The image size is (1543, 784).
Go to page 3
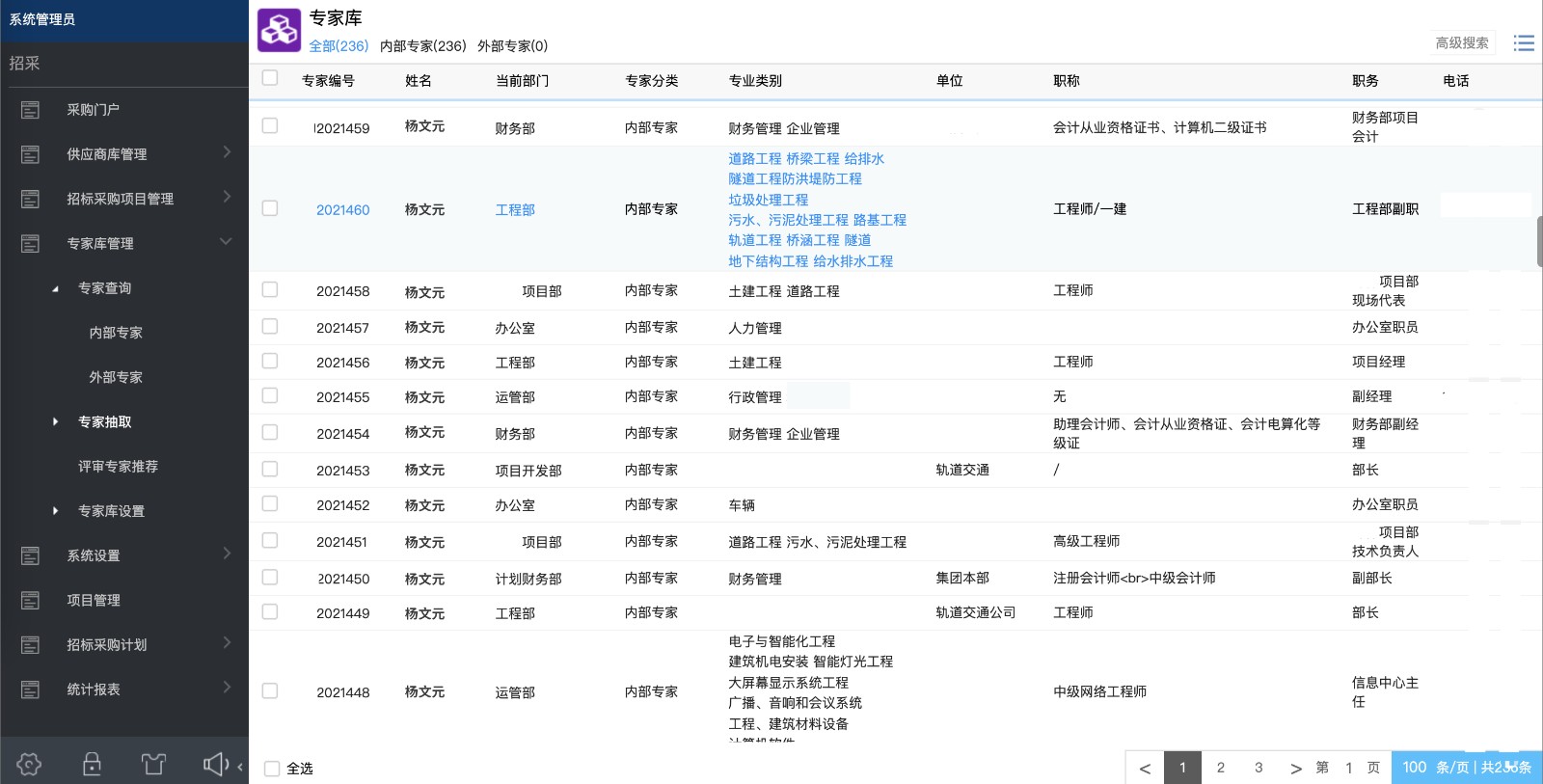pos(1259,768)
